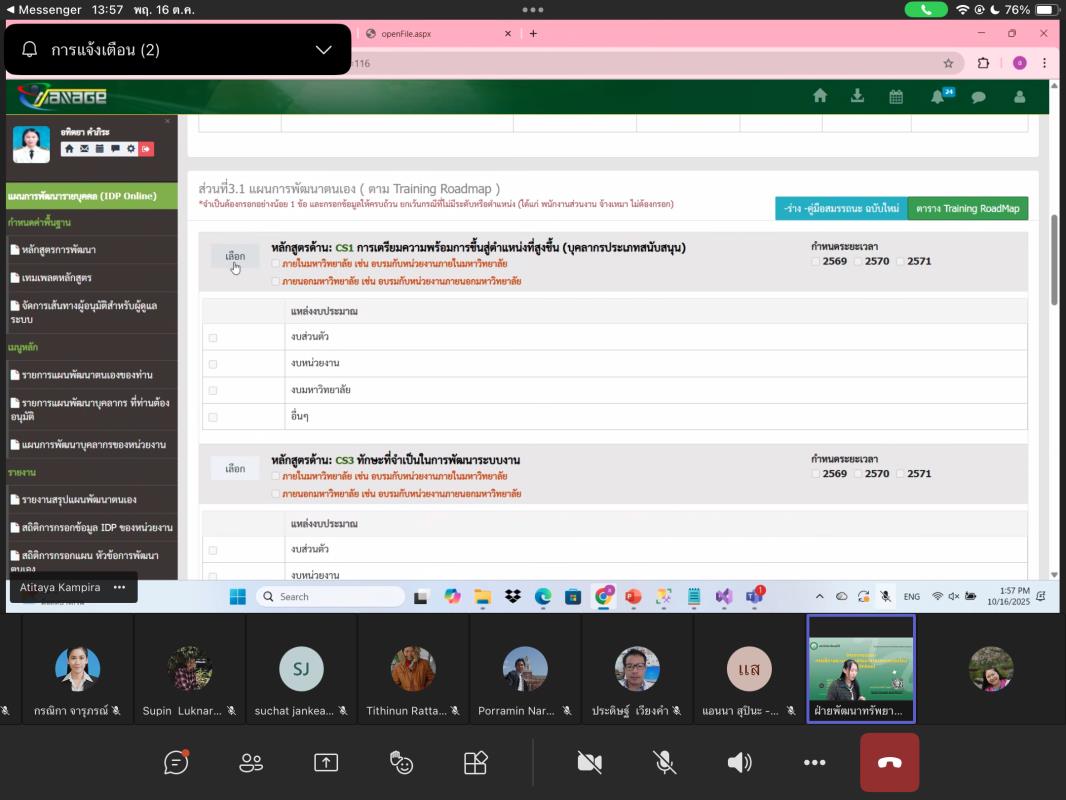
Task: Switch to the openFile.aspx browser tab
Action: point(439,33)
